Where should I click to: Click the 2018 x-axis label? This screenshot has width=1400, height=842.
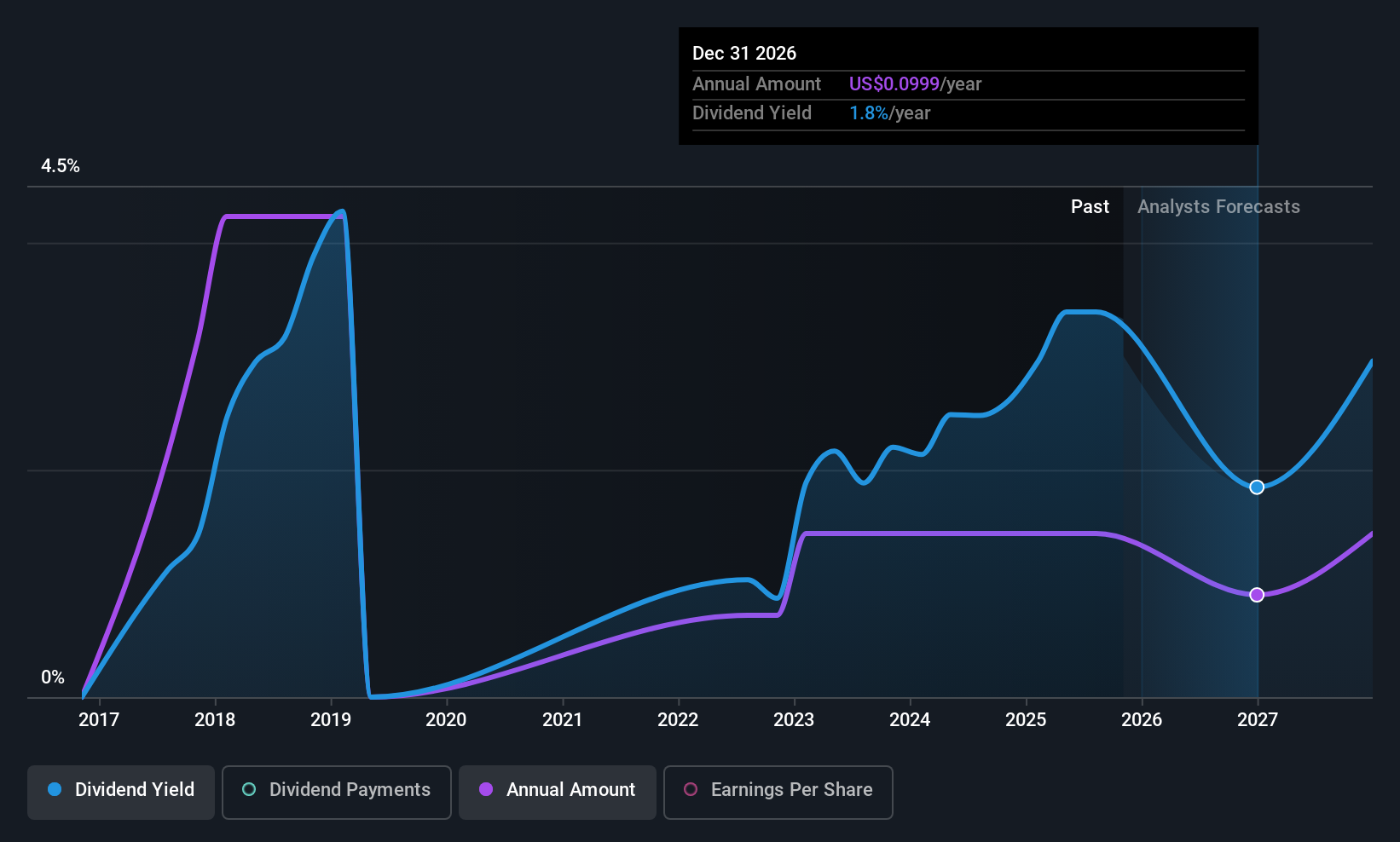[x=215, y=720]
